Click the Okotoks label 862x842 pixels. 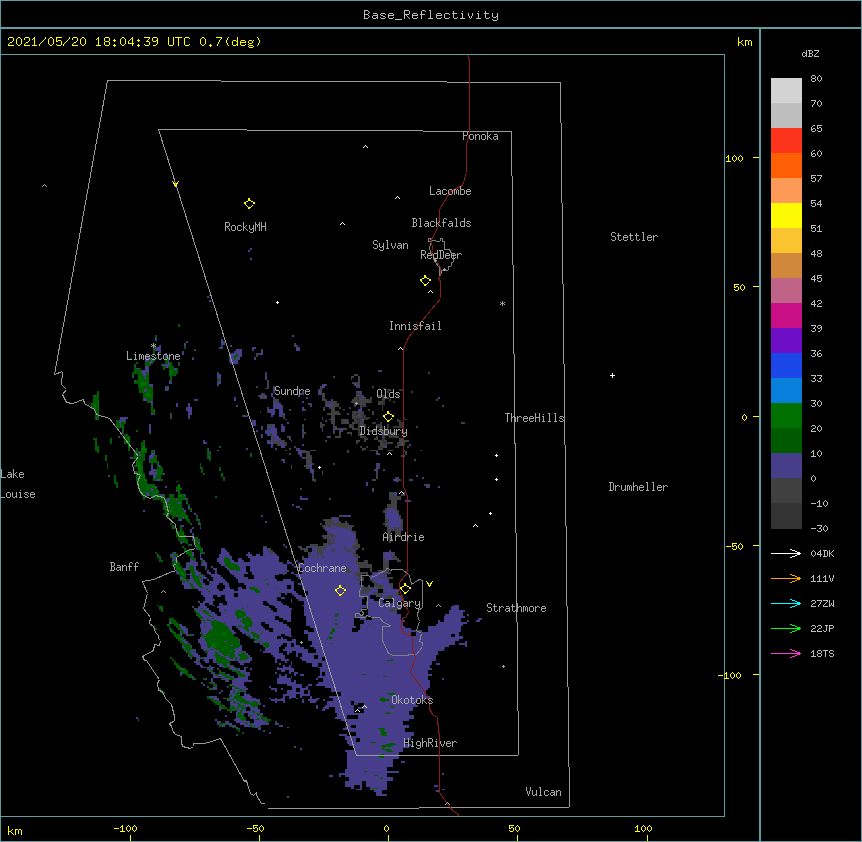pos(412,700)
